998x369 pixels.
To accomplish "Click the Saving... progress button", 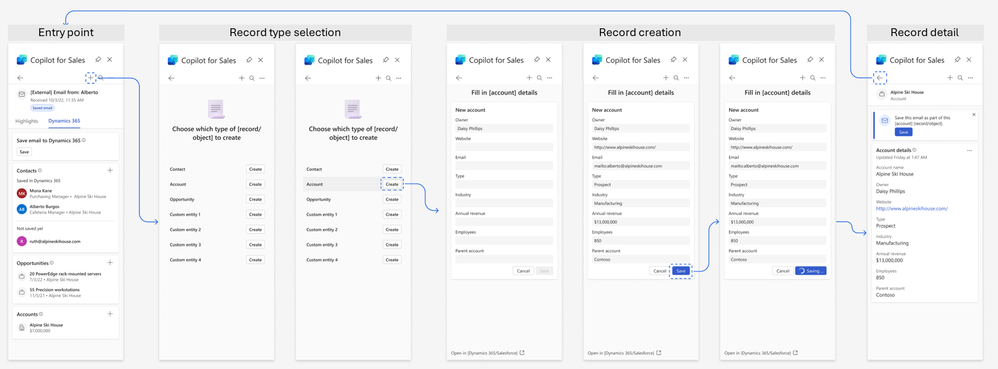I will [x=811, y=270].
